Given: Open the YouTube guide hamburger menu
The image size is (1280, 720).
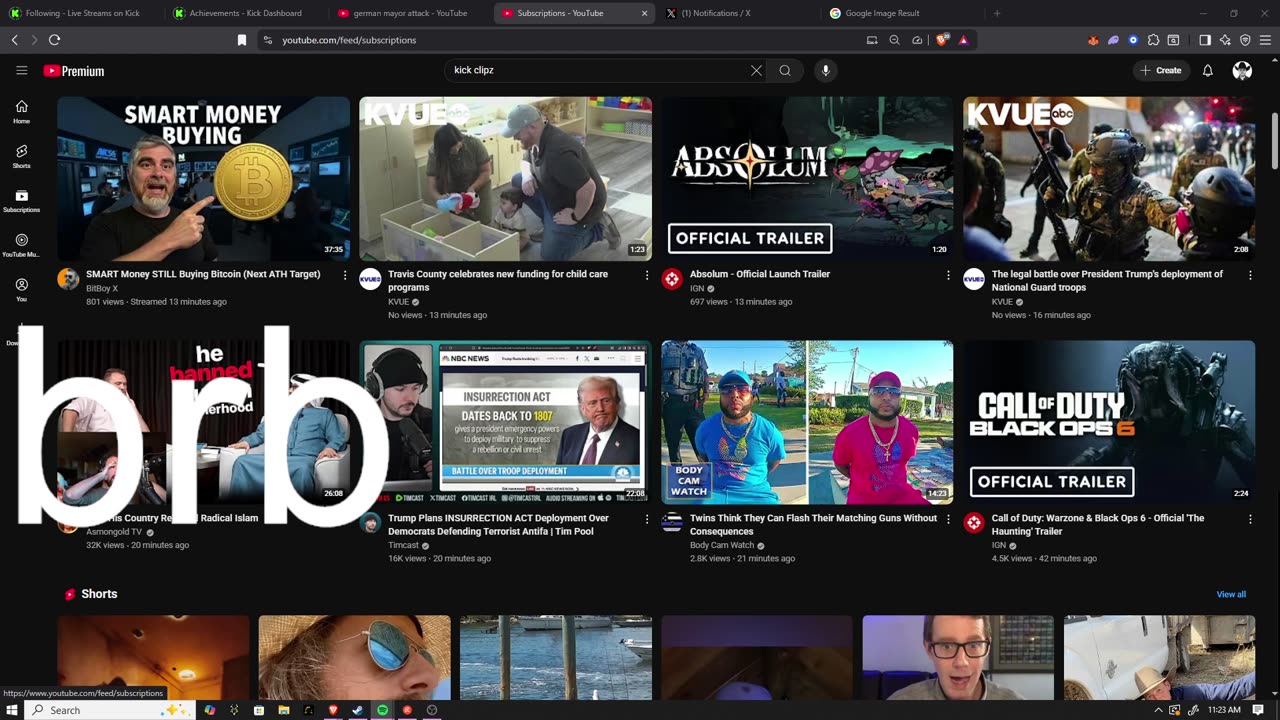Looking at the screenshot, I should pyautogui.click(x=21, y=70).
